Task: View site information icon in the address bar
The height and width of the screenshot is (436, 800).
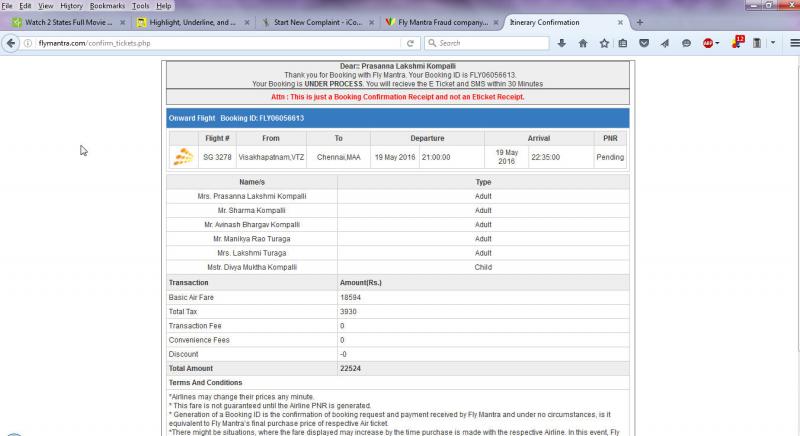Action: tap(28, 43)
